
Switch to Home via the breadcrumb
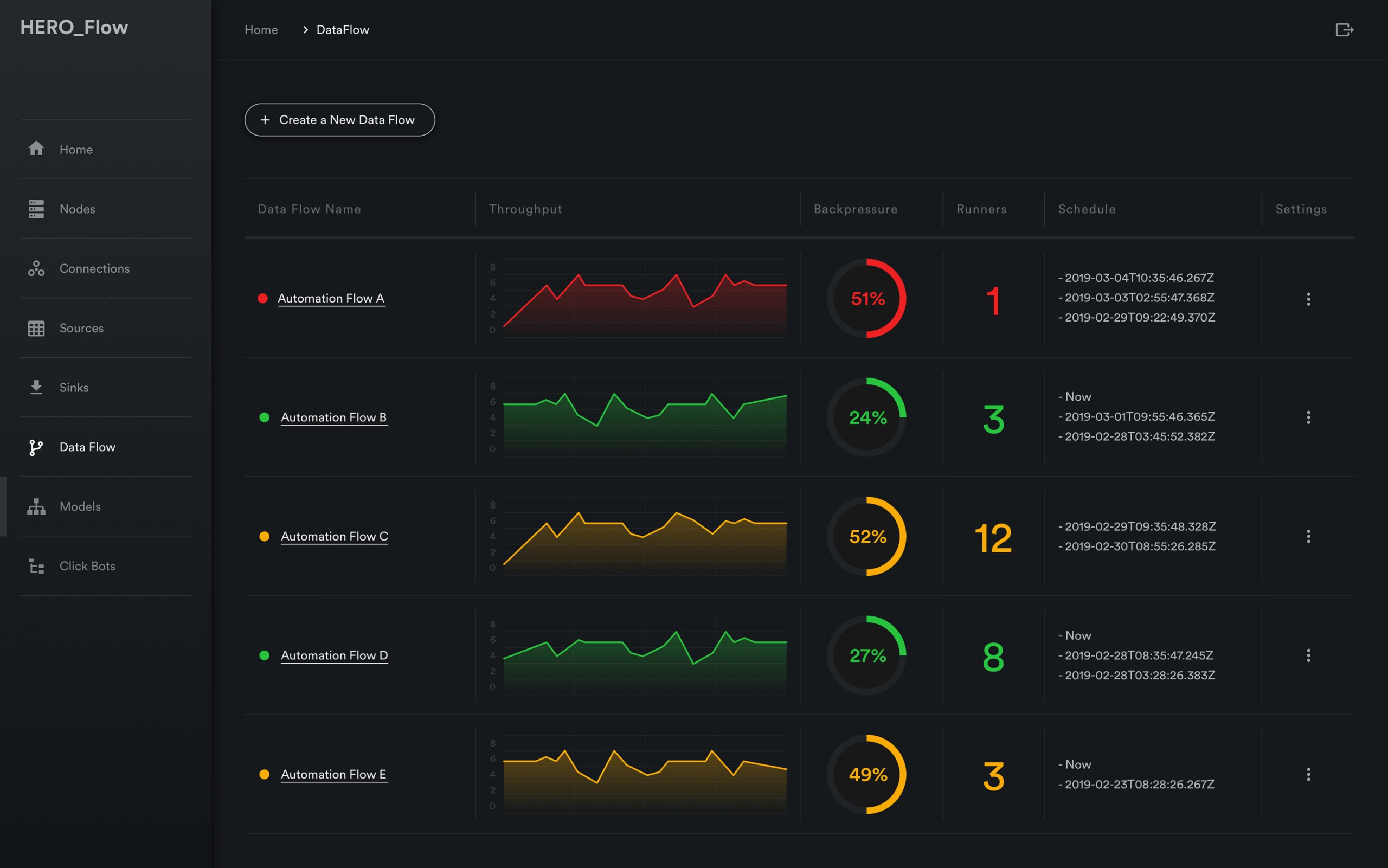point(261,29)
